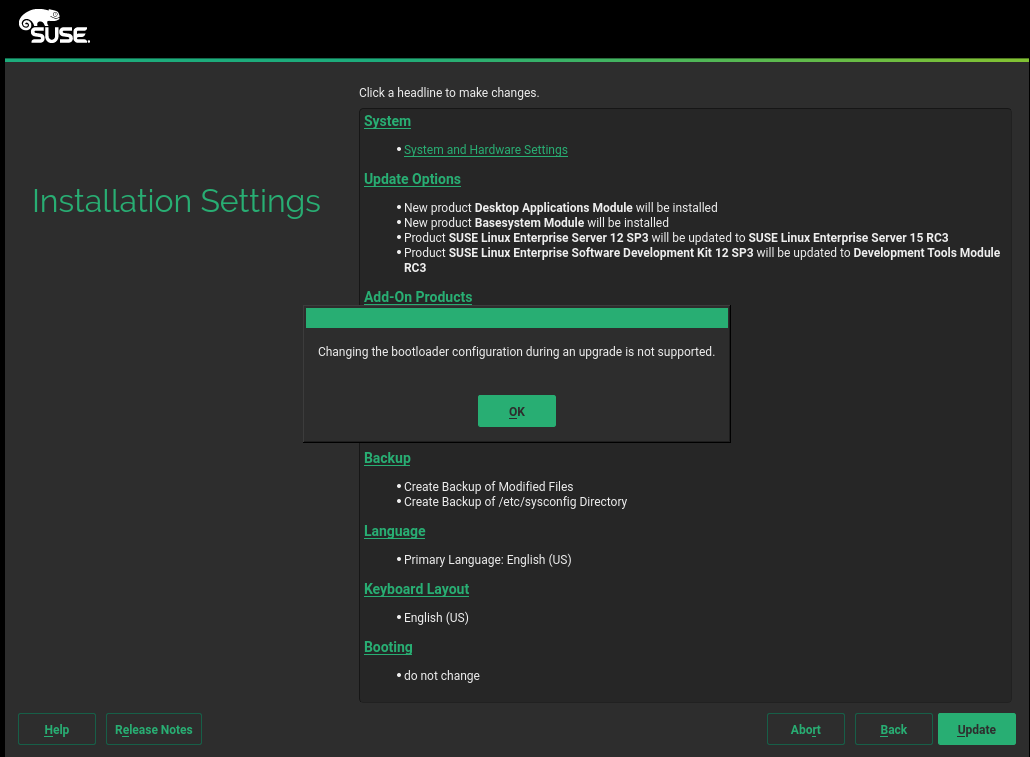
Task: Click the bootloader not supported message text
Action: tap(516, 352)
